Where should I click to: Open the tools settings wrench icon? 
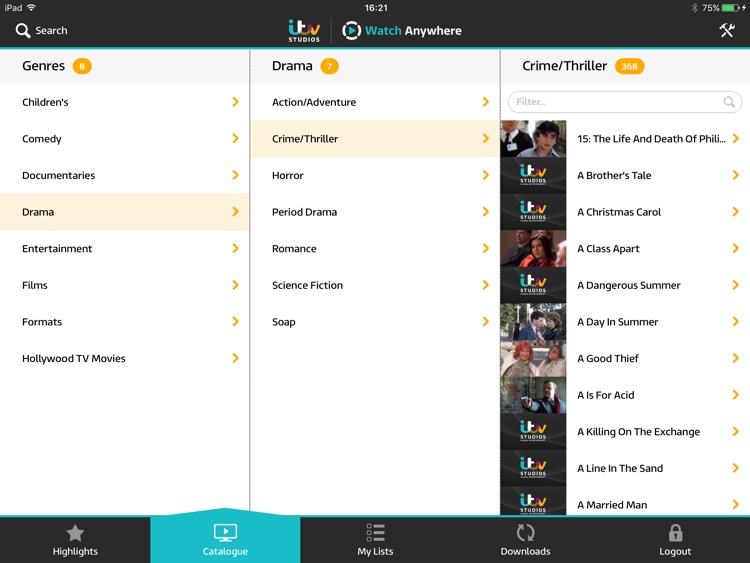click(727, 30)
